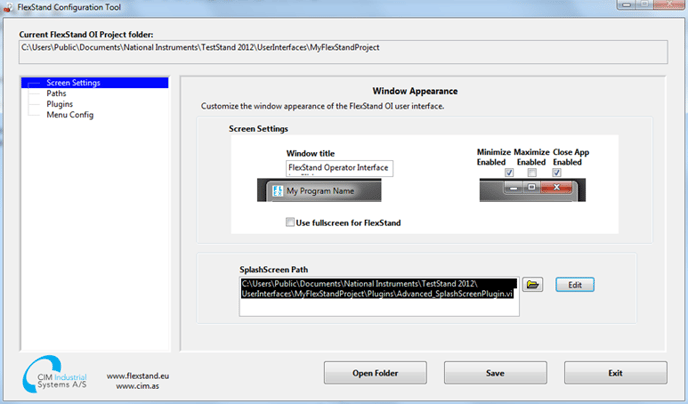This screenshot has height=404, width=688.
Task: Toggle the Close App Enabled checkbox
Action: tap(556, 172)
